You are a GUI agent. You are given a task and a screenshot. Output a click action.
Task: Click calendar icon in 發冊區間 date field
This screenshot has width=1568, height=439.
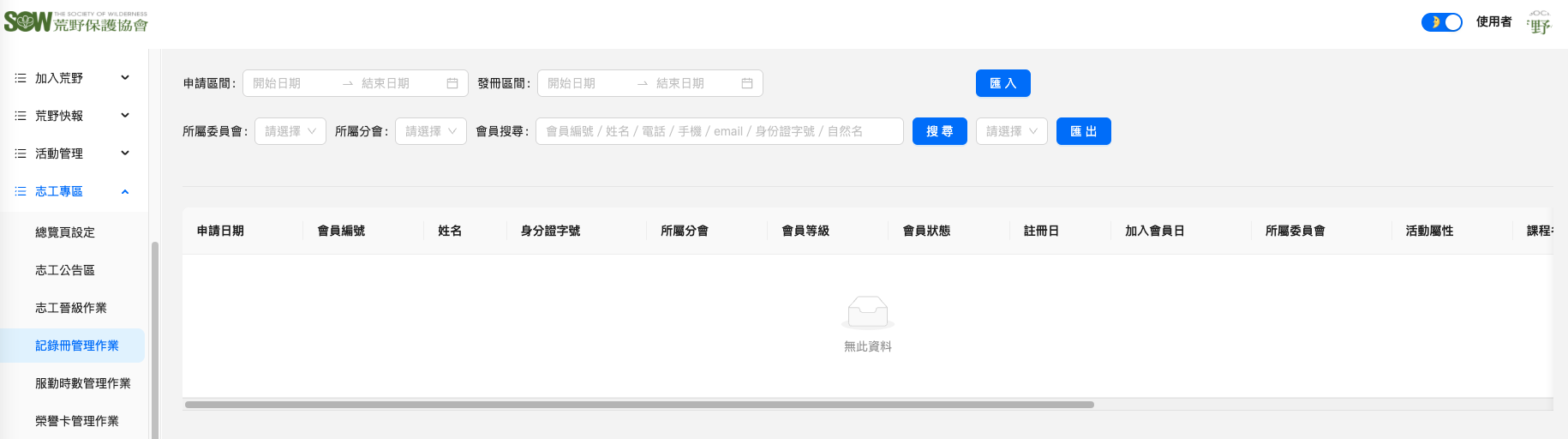coord(747,83)
